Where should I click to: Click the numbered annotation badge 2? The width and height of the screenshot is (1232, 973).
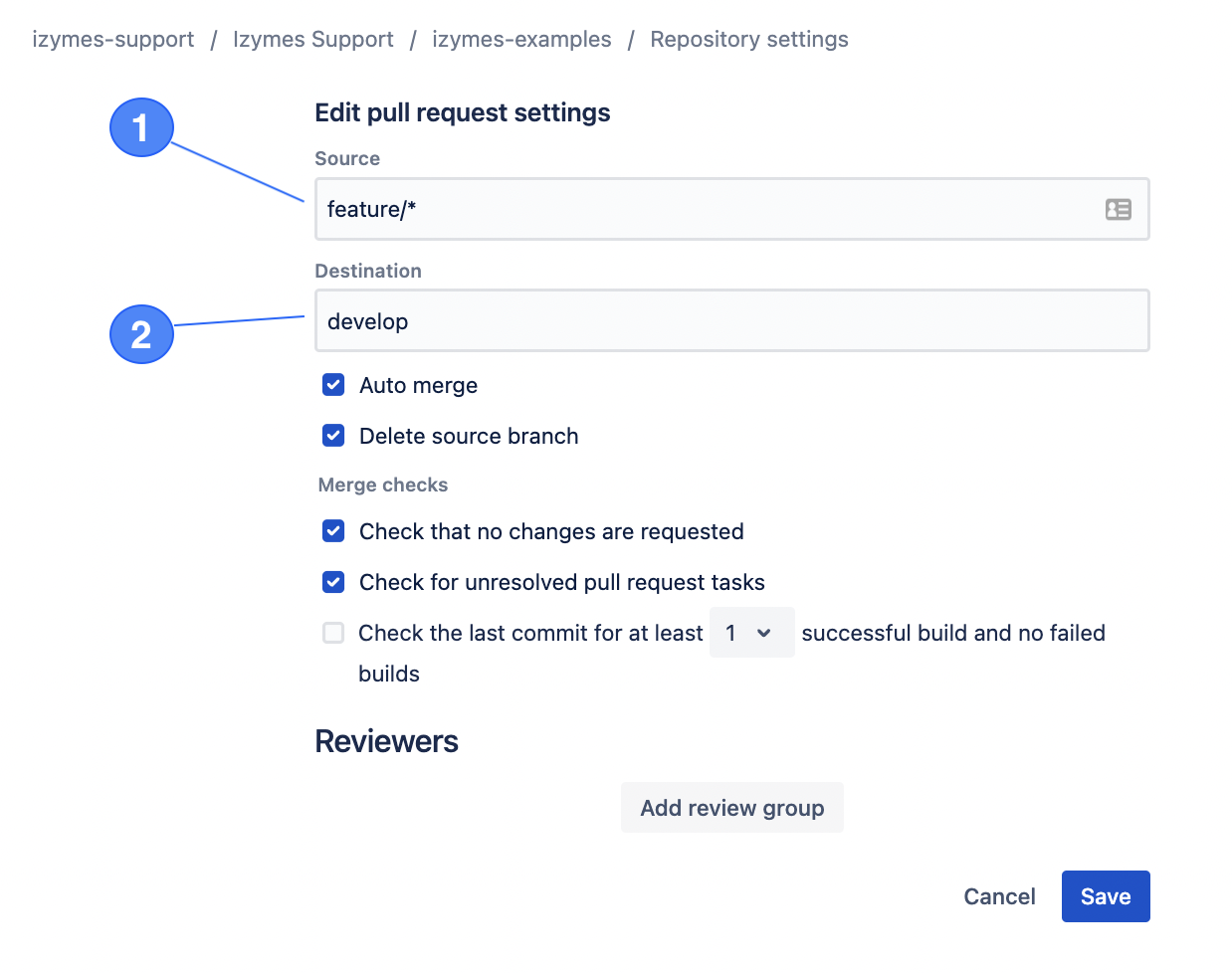141,334
